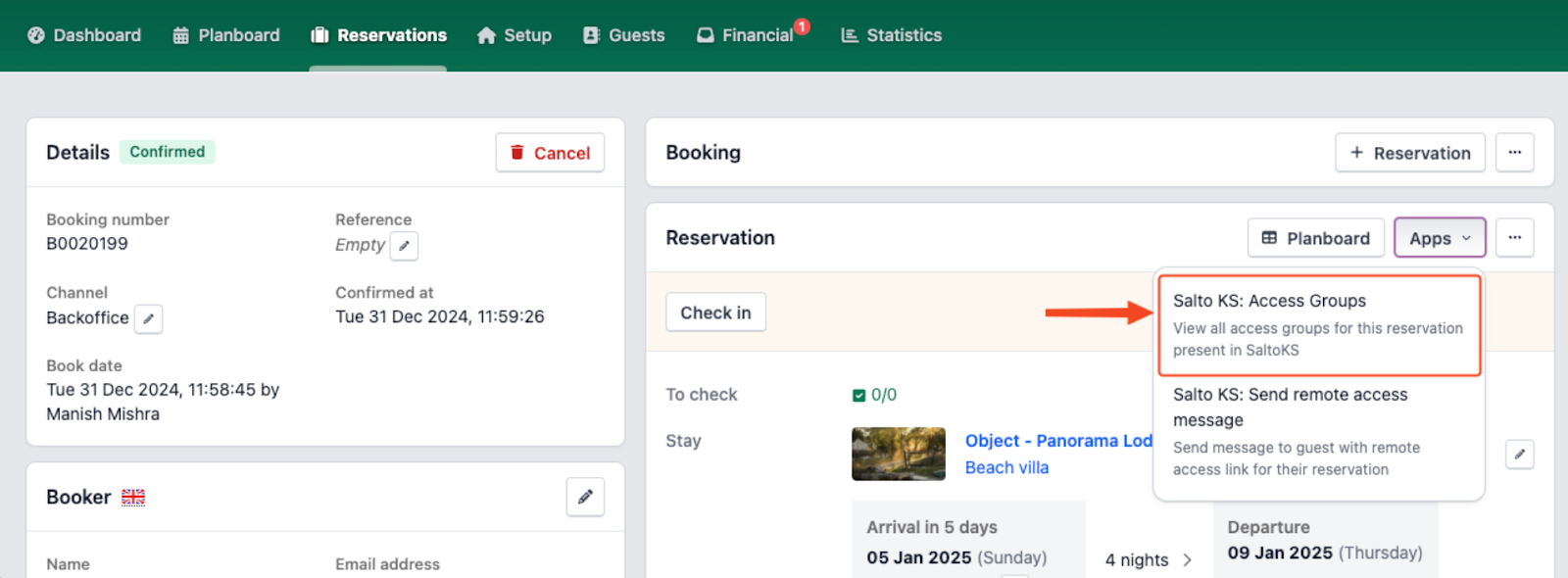Image resolution: width=1568 pixels, height=578 pixels.
Task: Edit Booker details pencil icon
Action: (585, 498)
